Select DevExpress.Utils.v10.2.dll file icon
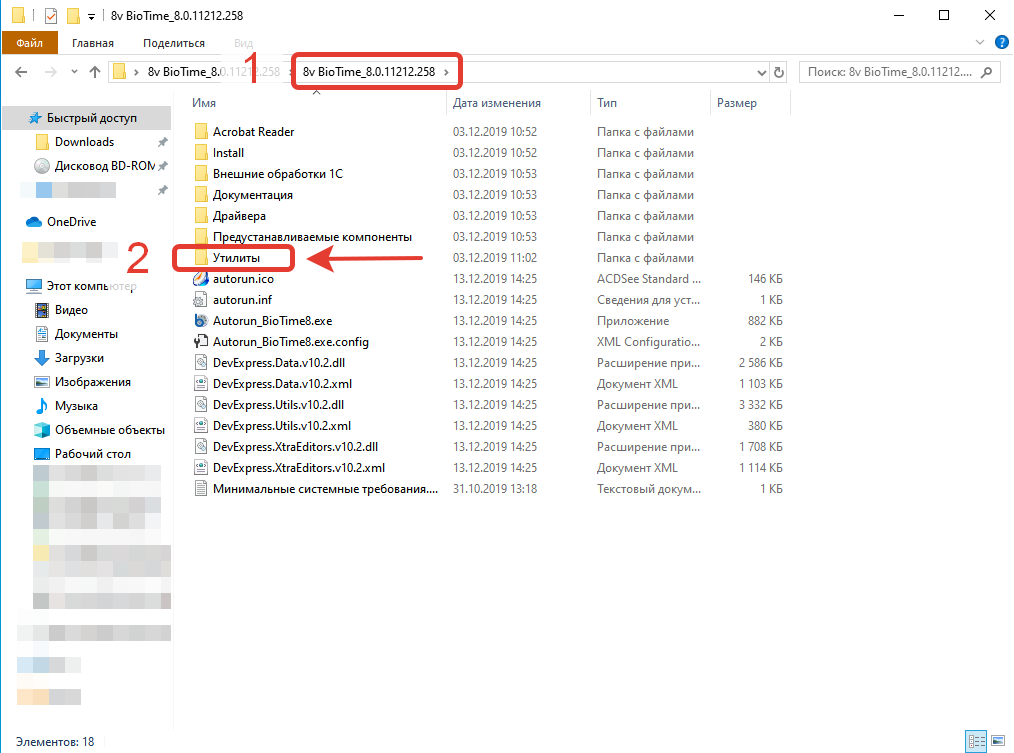The width and height of the screenshot is (1014, 753). coord(201,405)
